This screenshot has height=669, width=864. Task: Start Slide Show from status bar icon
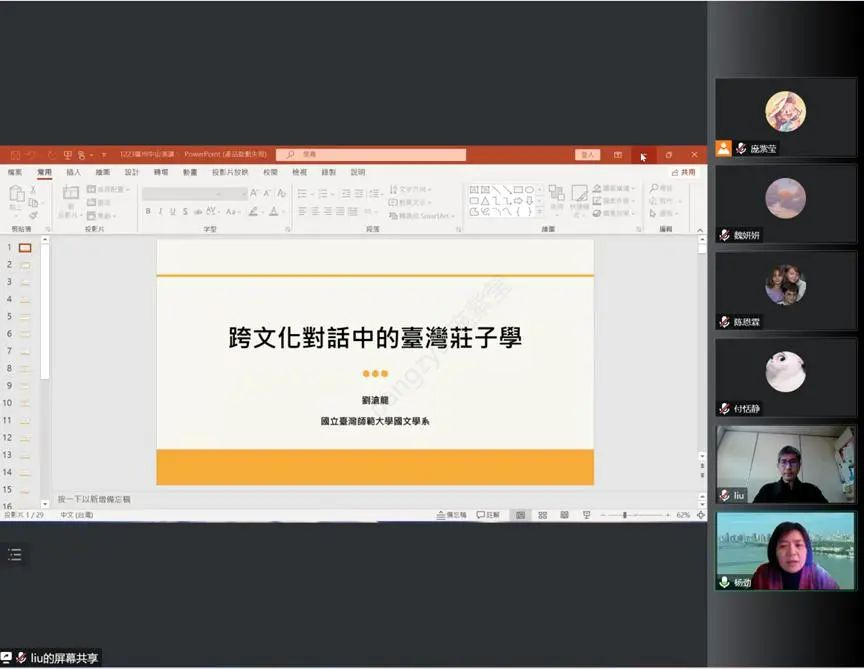(x=587, y=515)
